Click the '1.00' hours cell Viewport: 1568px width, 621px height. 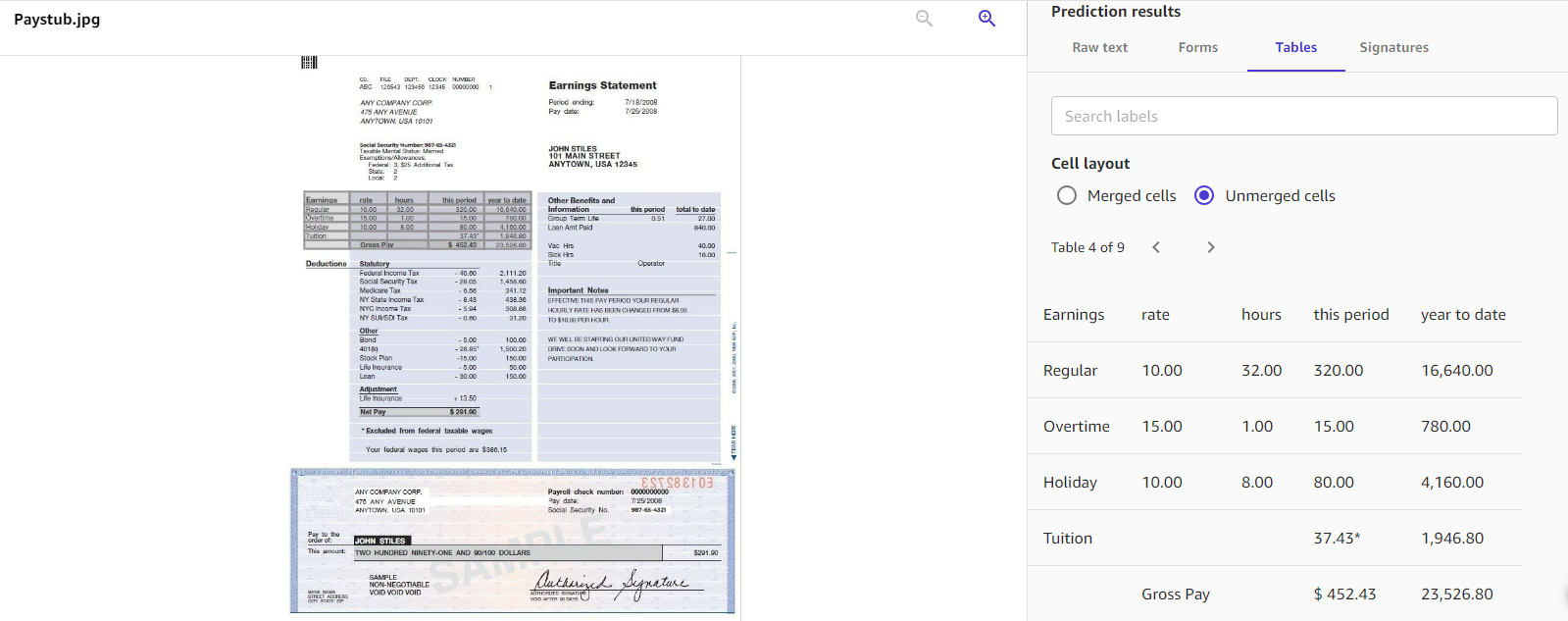(x=1256, y=427)
